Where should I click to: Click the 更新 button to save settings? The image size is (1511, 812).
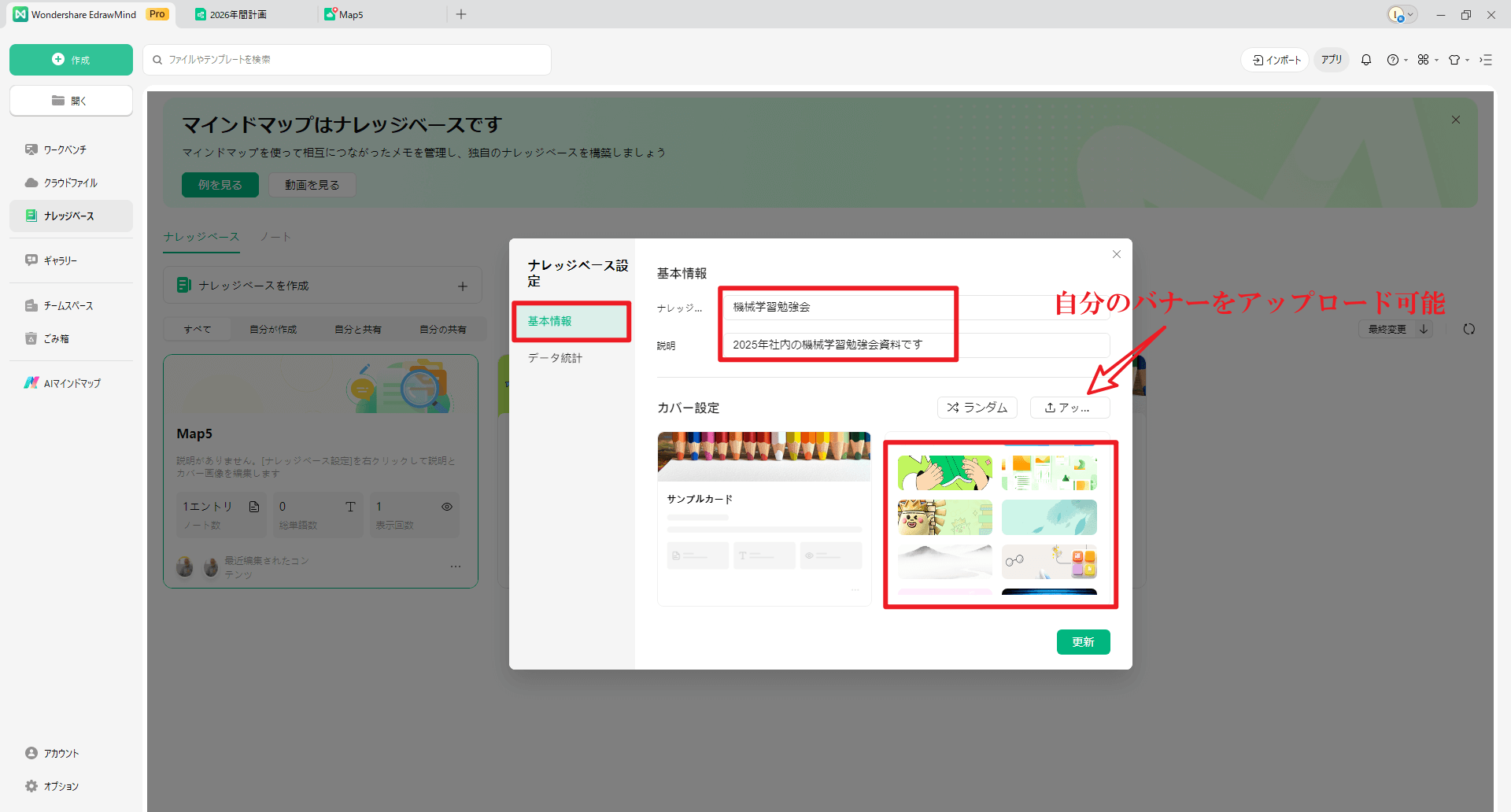pos(1084,642)
